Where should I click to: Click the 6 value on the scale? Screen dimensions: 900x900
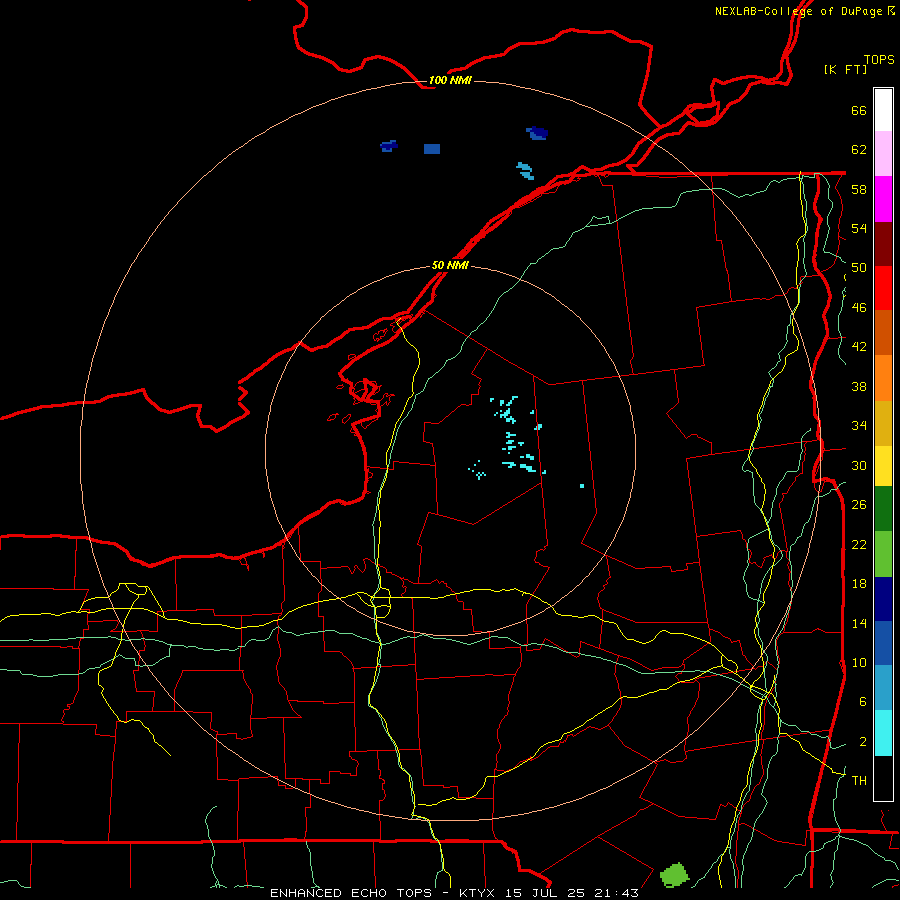(x=862, y=702)
